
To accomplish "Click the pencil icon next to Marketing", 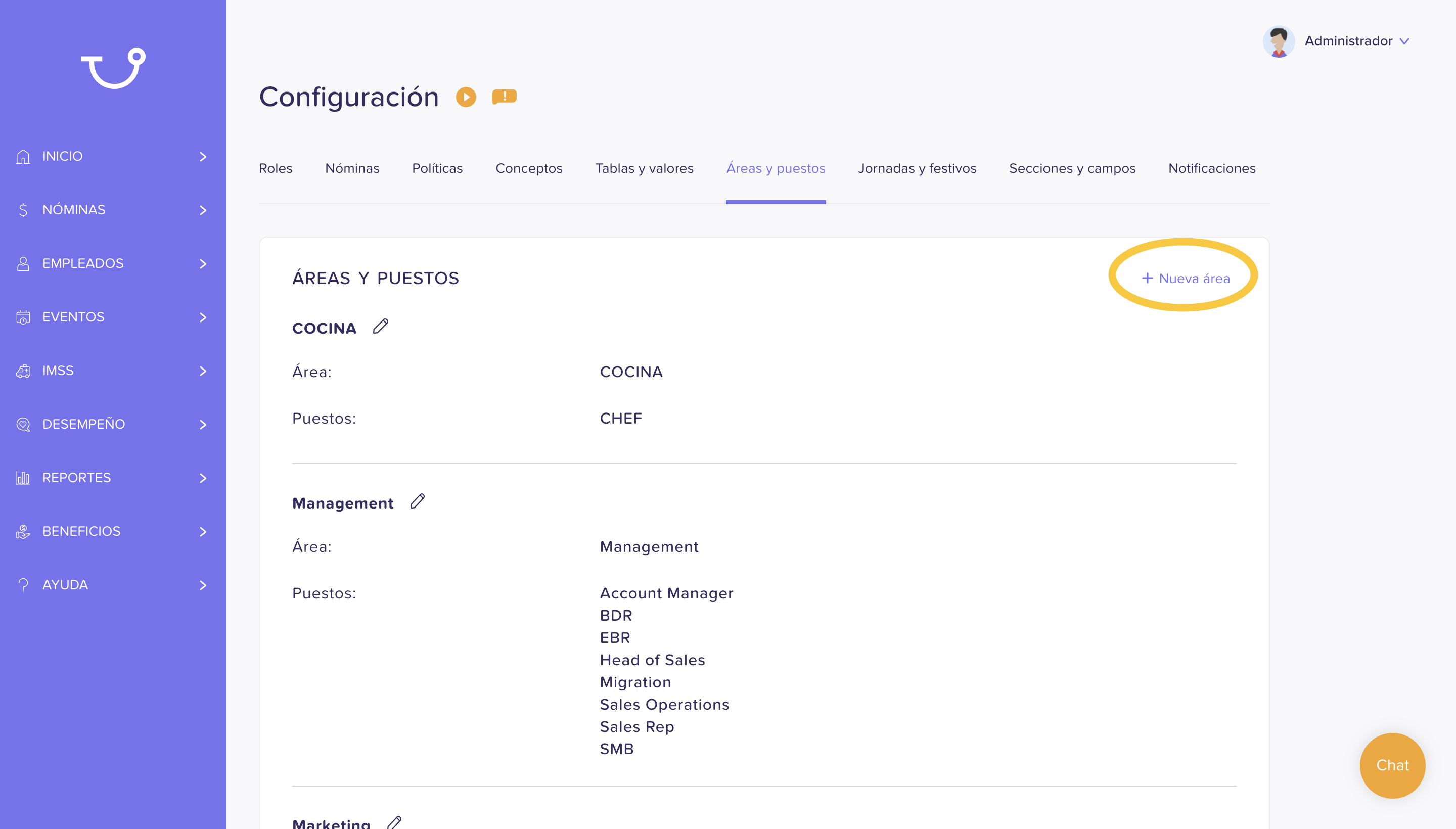I will (x=395, y=822).
